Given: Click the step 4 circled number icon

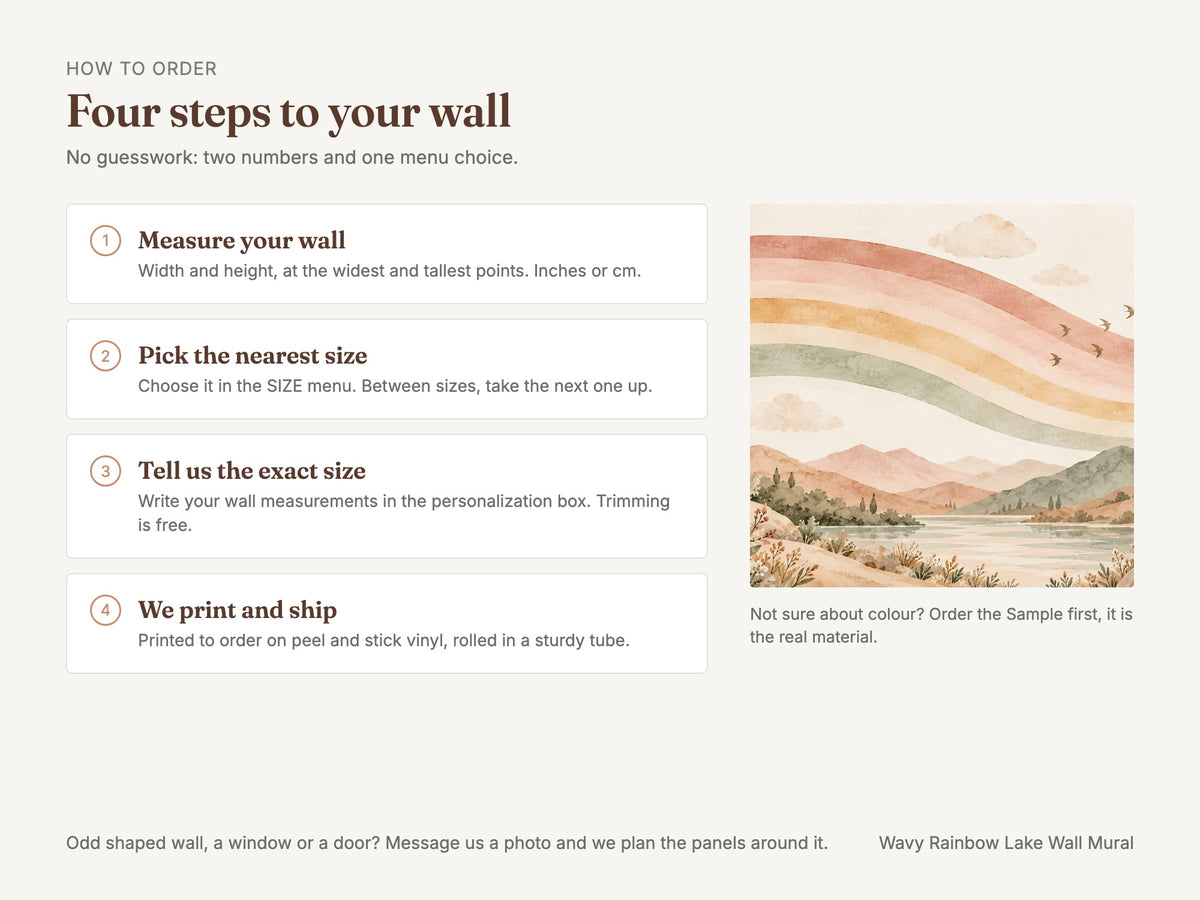Looking at the screenshot, I should (105, 610).
